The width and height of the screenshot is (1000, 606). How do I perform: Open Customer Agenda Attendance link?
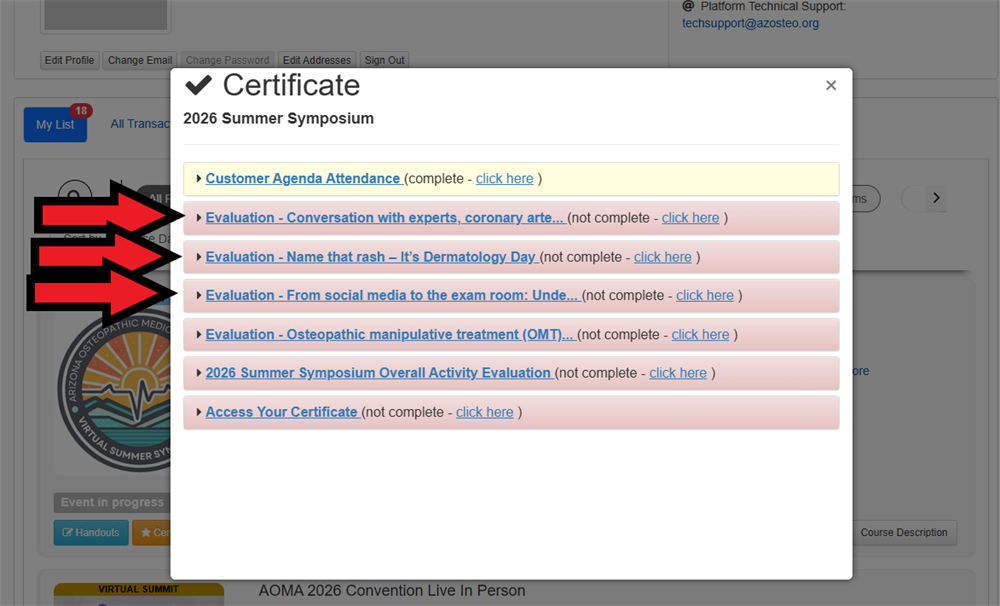coord(302,179)
